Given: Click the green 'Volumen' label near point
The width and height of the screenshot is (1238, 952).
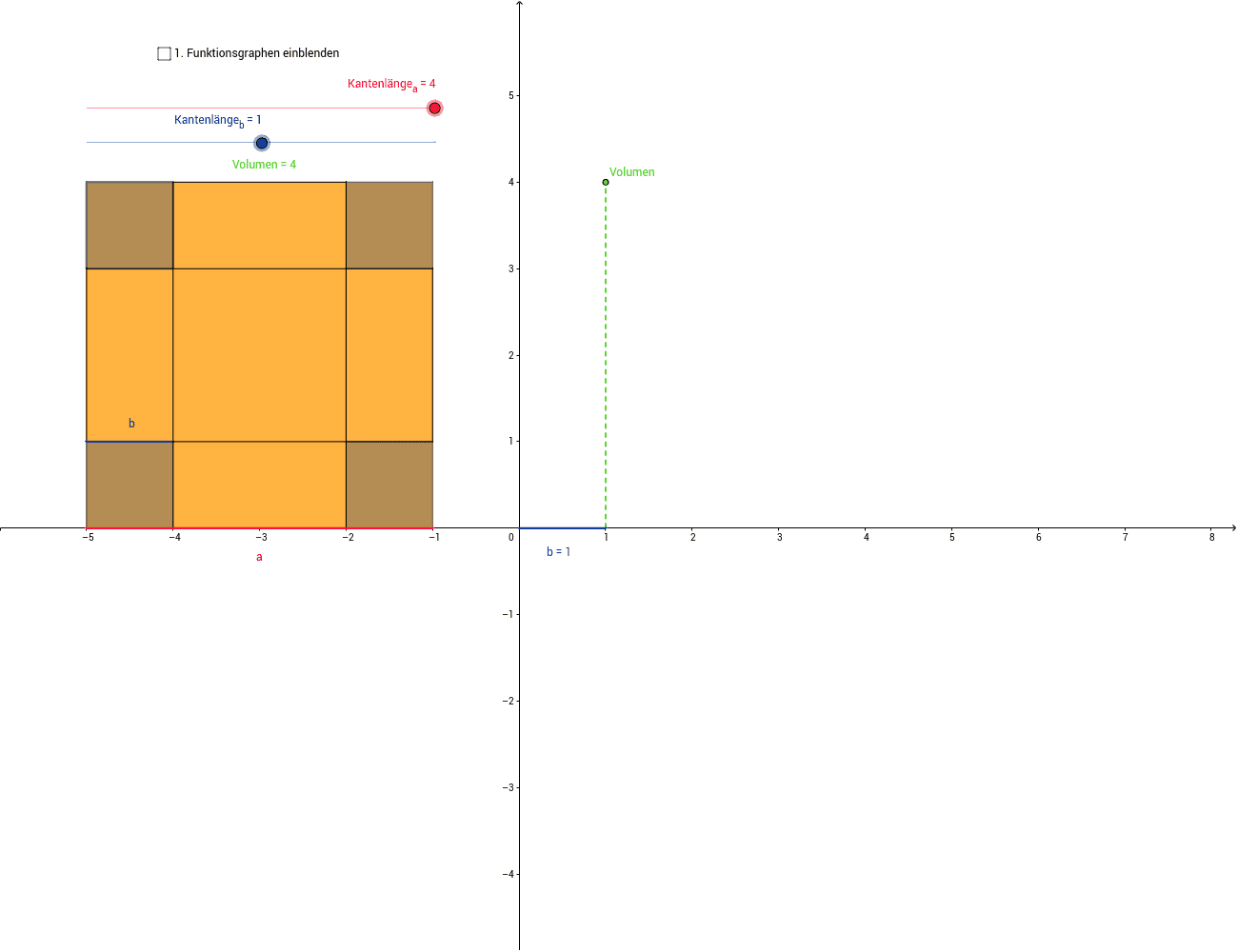Looking at the screenshot, I should pyautogui.click(x=632, y=172).
